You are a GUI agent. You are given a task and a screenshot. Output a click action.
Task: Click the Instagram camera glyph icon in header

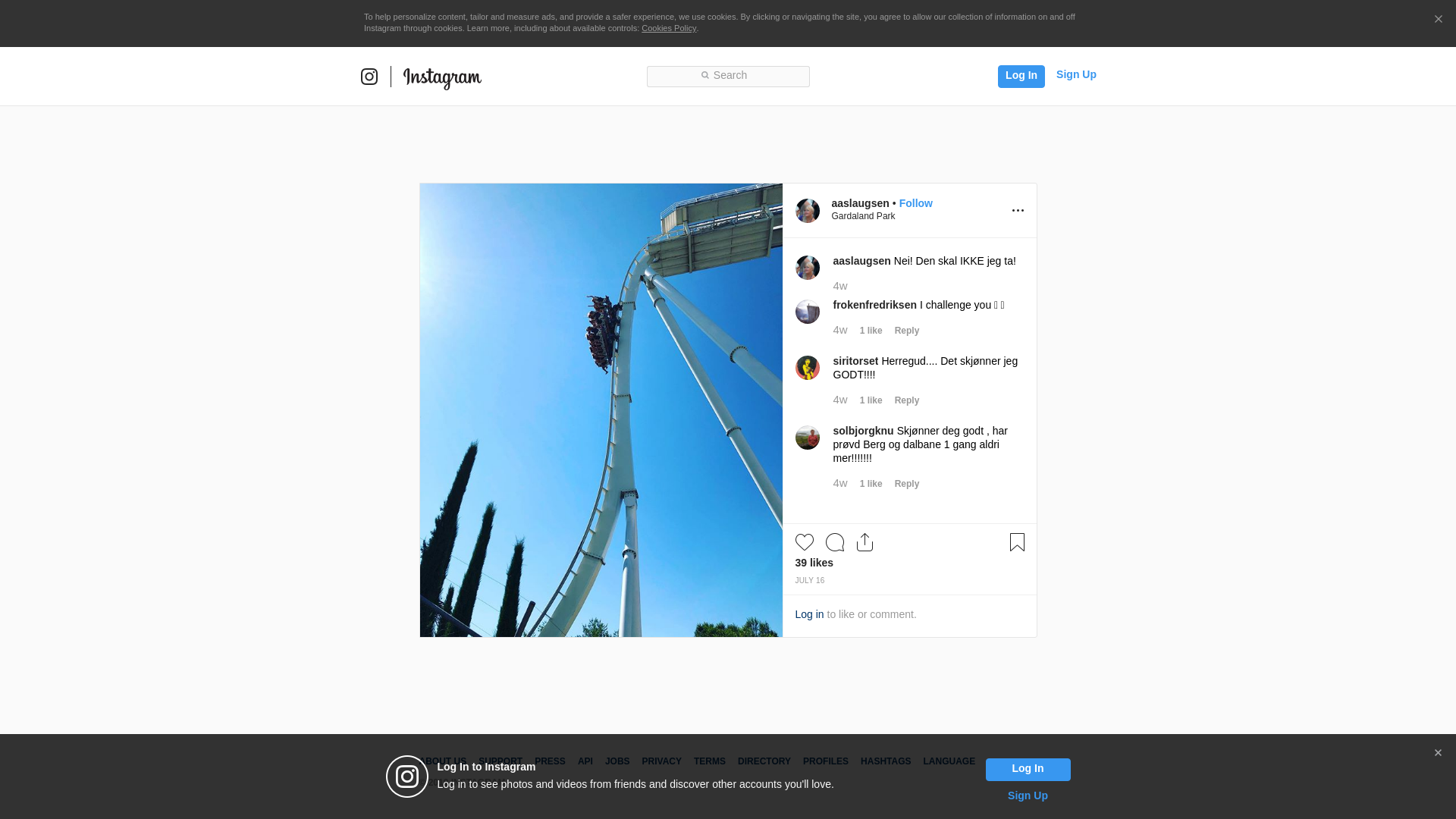click(x=369, y=77)
